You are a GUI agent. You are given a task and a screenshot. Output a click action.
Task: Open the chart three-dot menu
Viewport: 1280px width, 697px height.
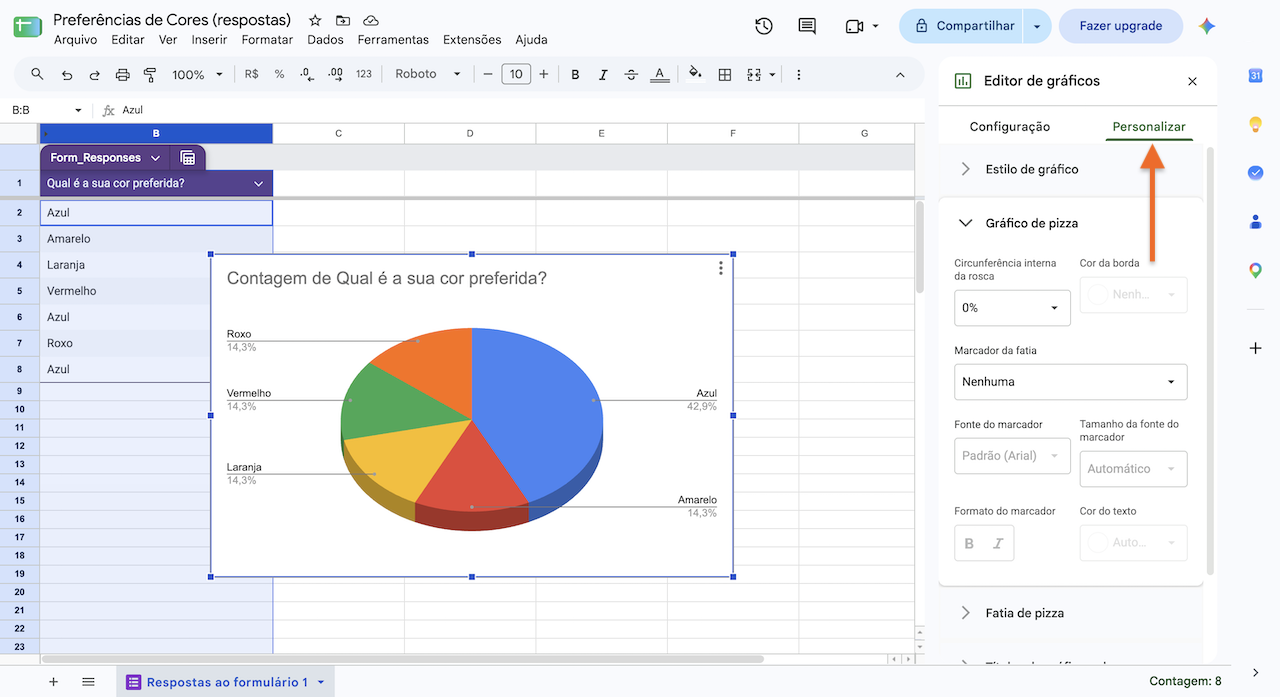tap(721, 268)
